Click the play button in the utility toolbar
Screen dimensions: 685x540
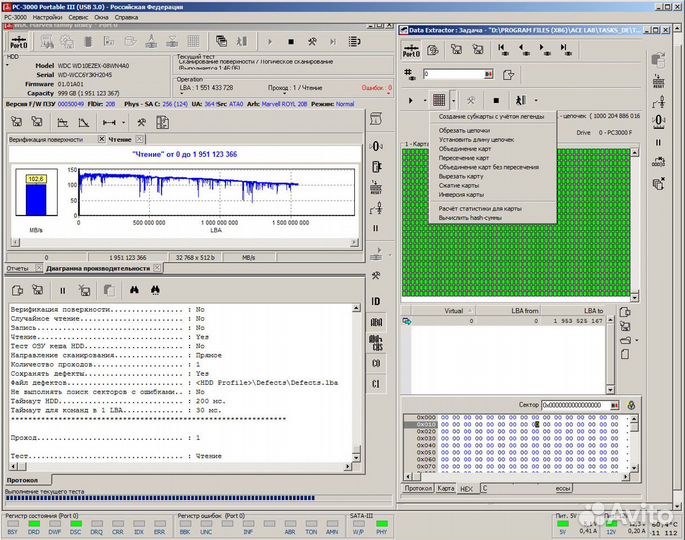coord(270,42)
